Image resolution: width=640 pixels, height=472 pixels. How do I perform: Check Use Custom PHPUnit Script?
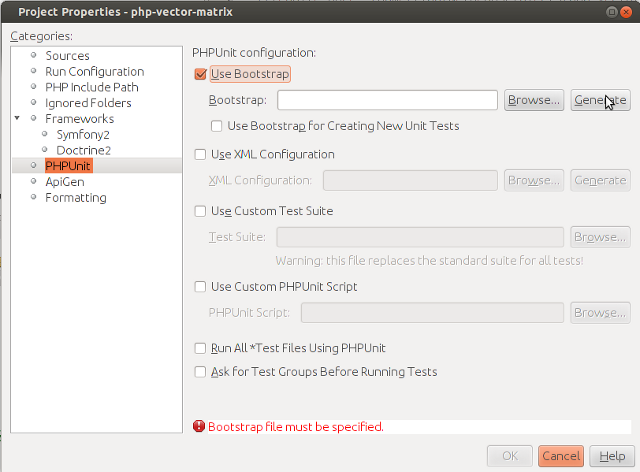click(200, 287)
